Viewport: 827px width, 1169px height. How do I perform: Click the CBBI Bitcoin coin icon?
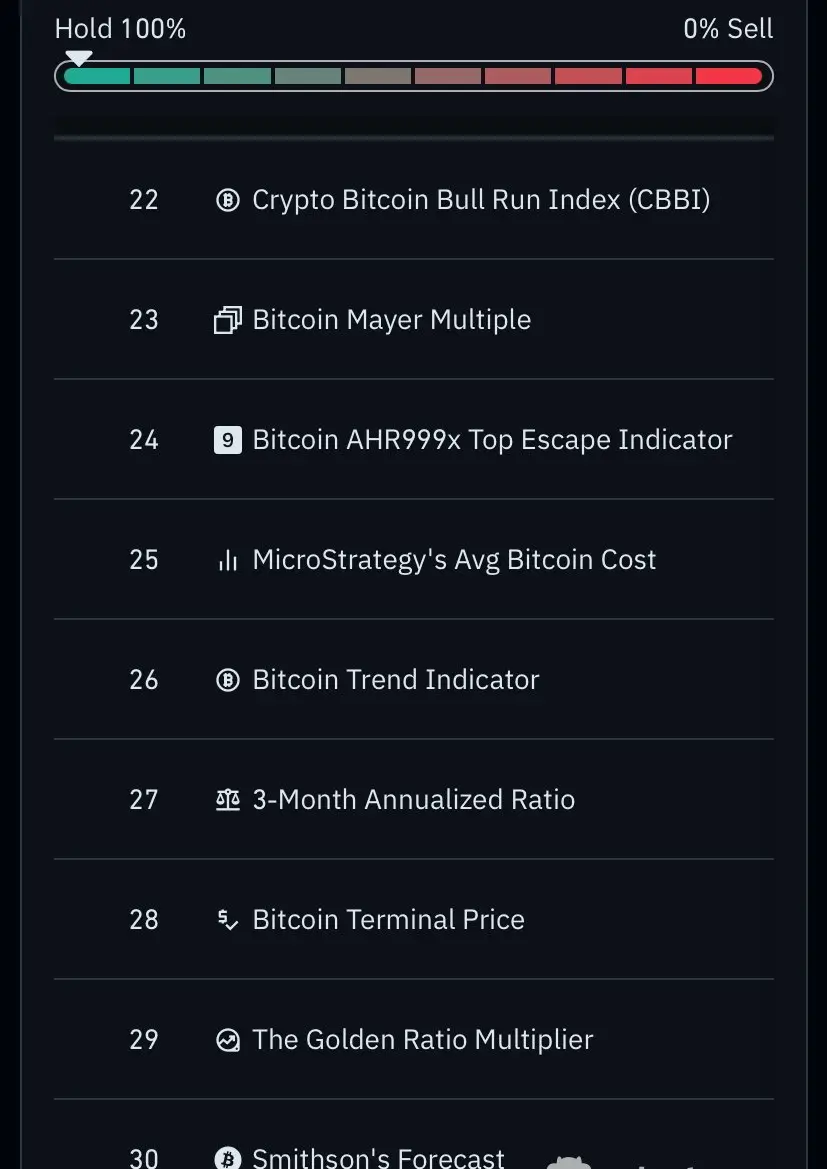point(228,200)
